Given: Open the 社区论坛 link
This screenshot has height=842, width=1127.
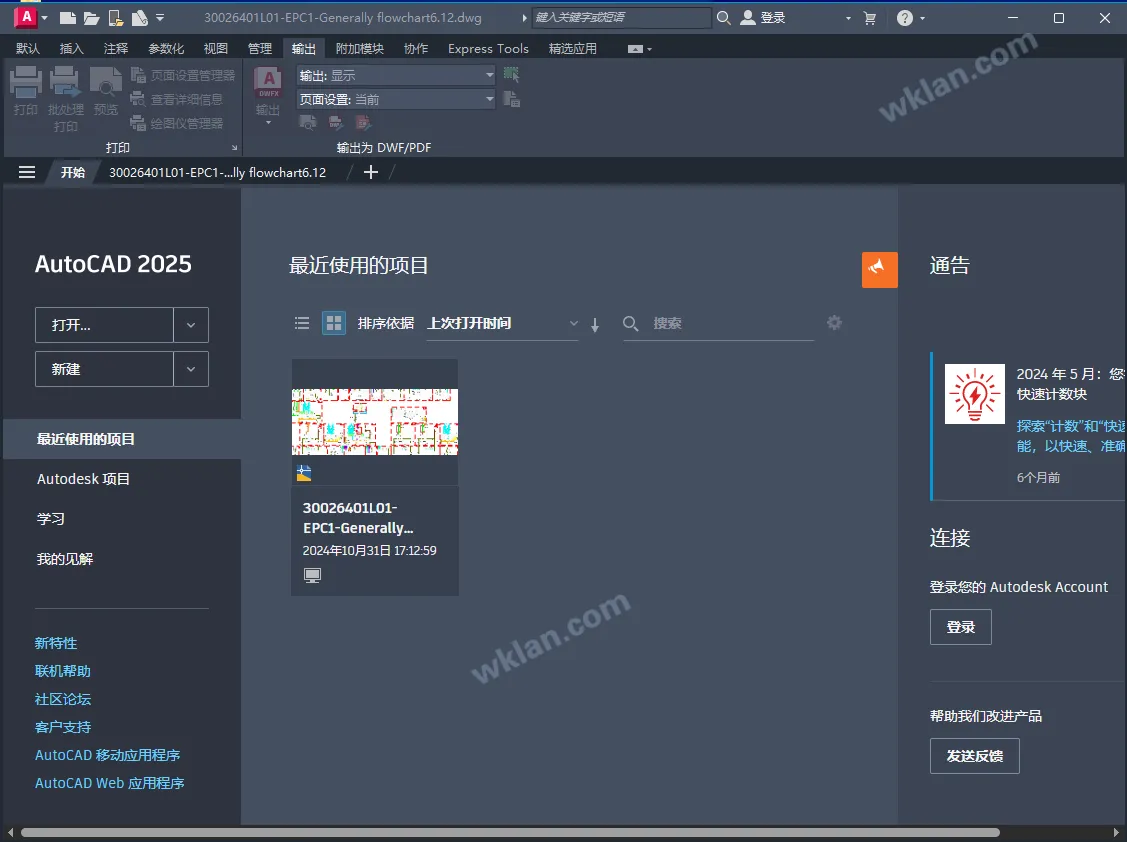Looking at the screenshot, I should (63, 700).
